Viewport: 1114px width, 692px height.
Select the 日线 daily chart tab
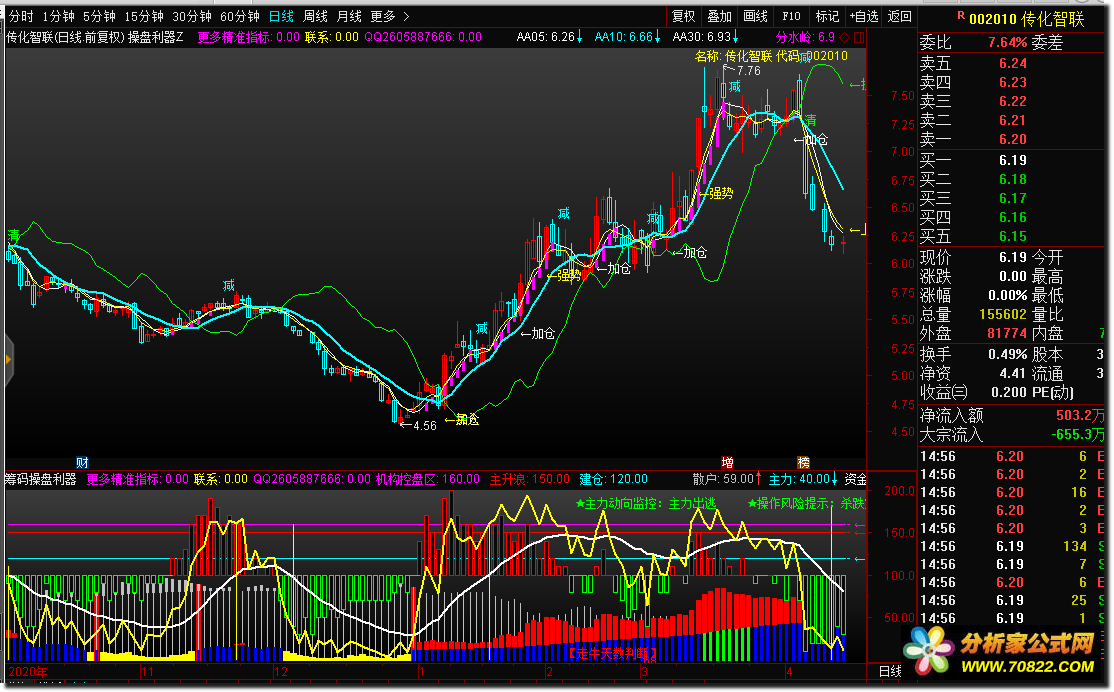(281, 16)
